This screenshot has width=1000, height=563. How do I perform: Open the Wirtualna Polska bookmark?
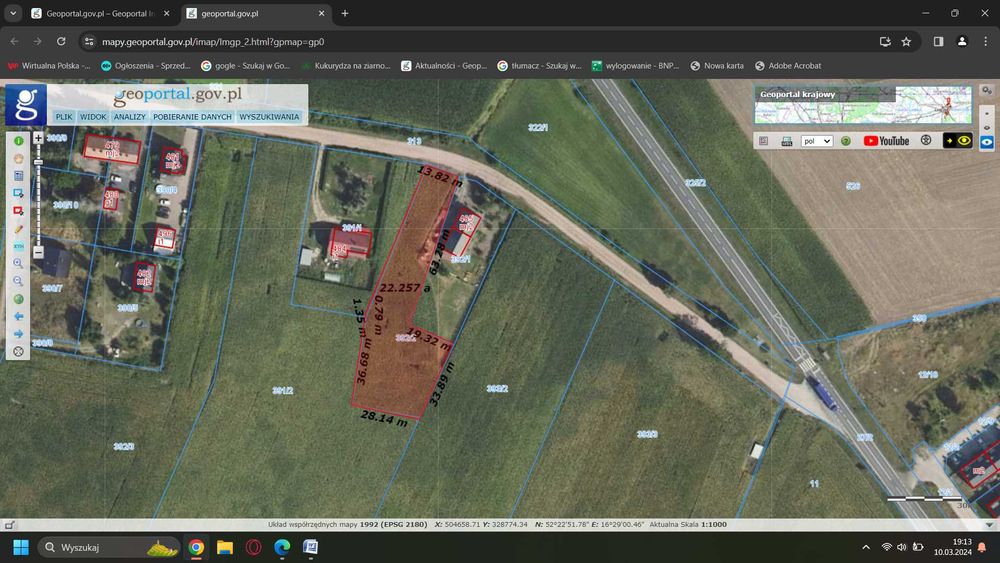(49, 66)
